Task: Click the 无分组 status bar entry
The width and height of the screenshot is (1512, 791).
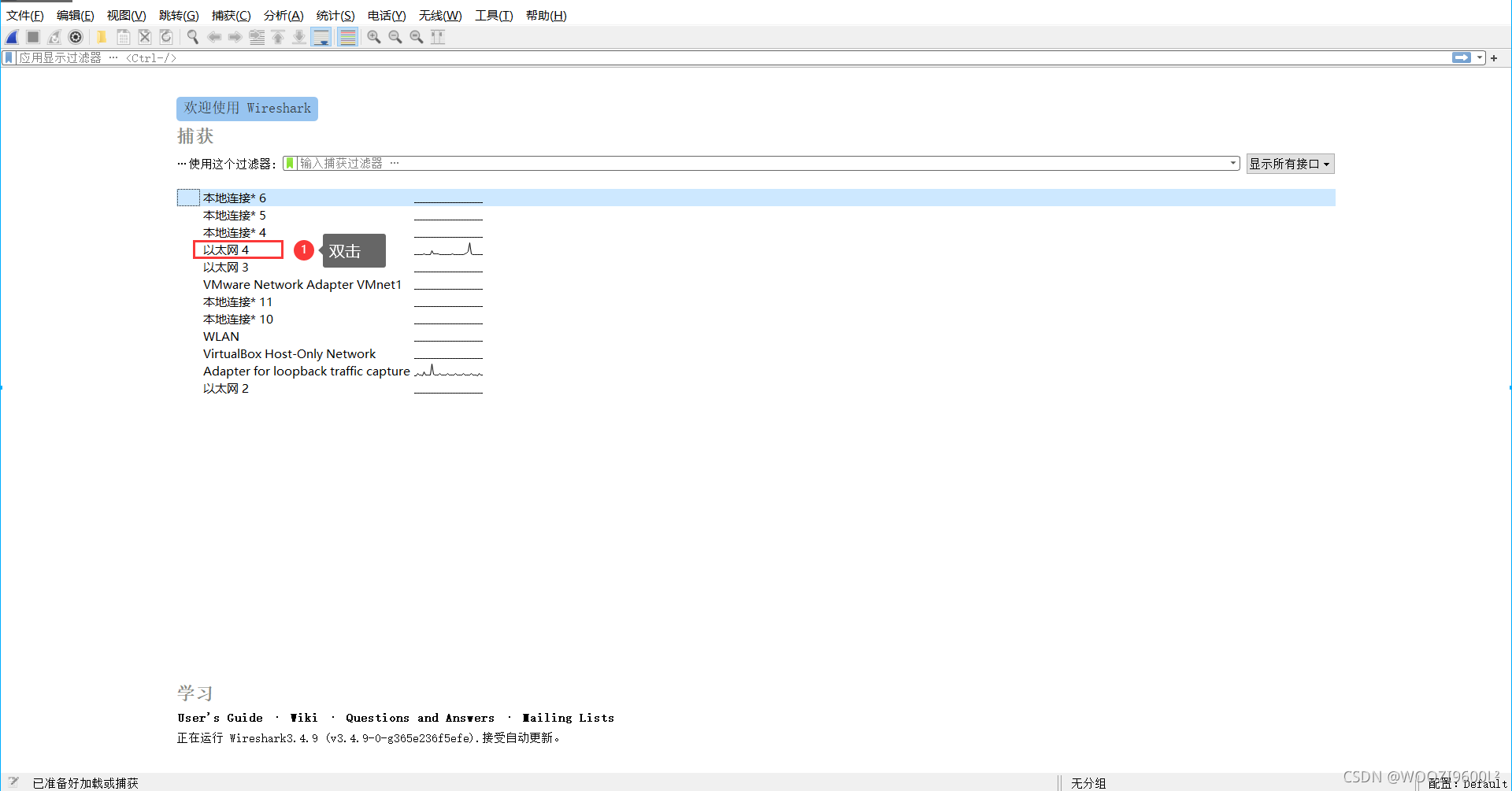Action: [1088, 783]
